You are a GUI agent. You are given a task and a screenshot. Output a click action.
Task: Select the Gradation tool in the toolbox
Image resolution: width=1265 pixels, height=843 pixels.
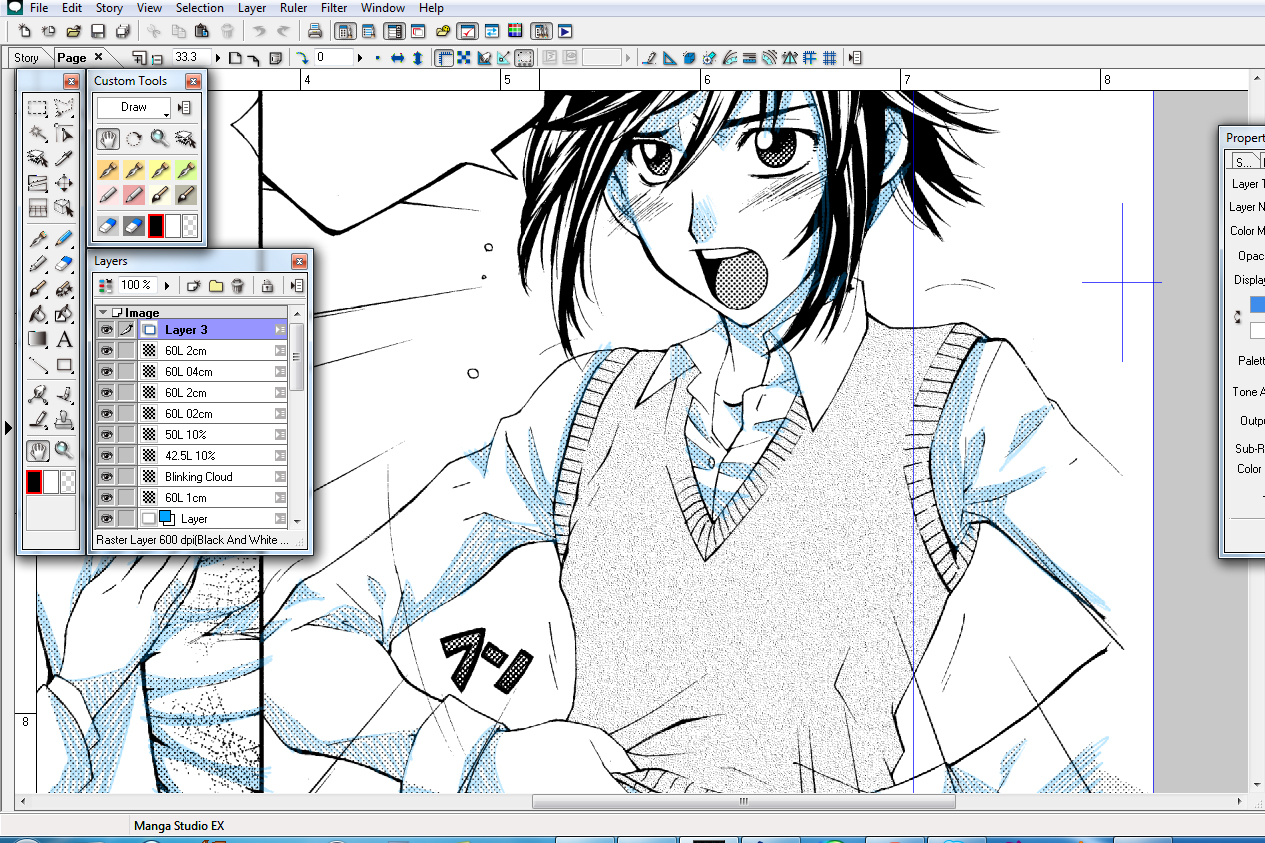point(38,339)
